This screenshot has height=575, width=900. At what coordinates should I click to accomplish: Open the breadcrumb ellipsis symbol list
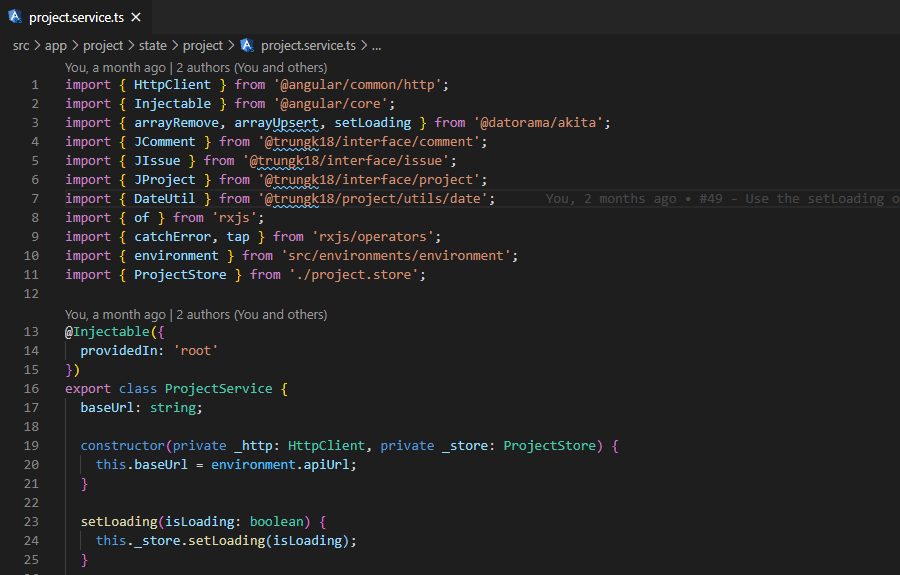(377, 45)
